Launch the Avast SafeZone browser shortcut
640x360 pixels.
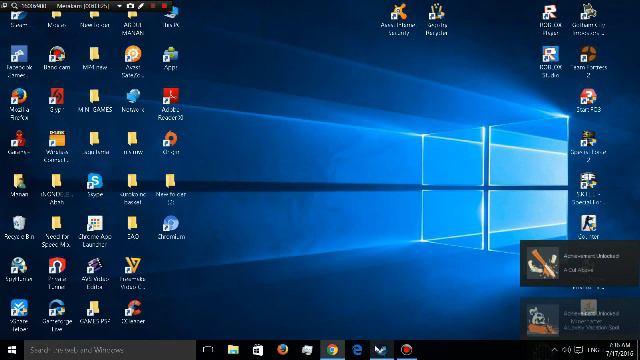pyautogui.click(x=133, y=62)
